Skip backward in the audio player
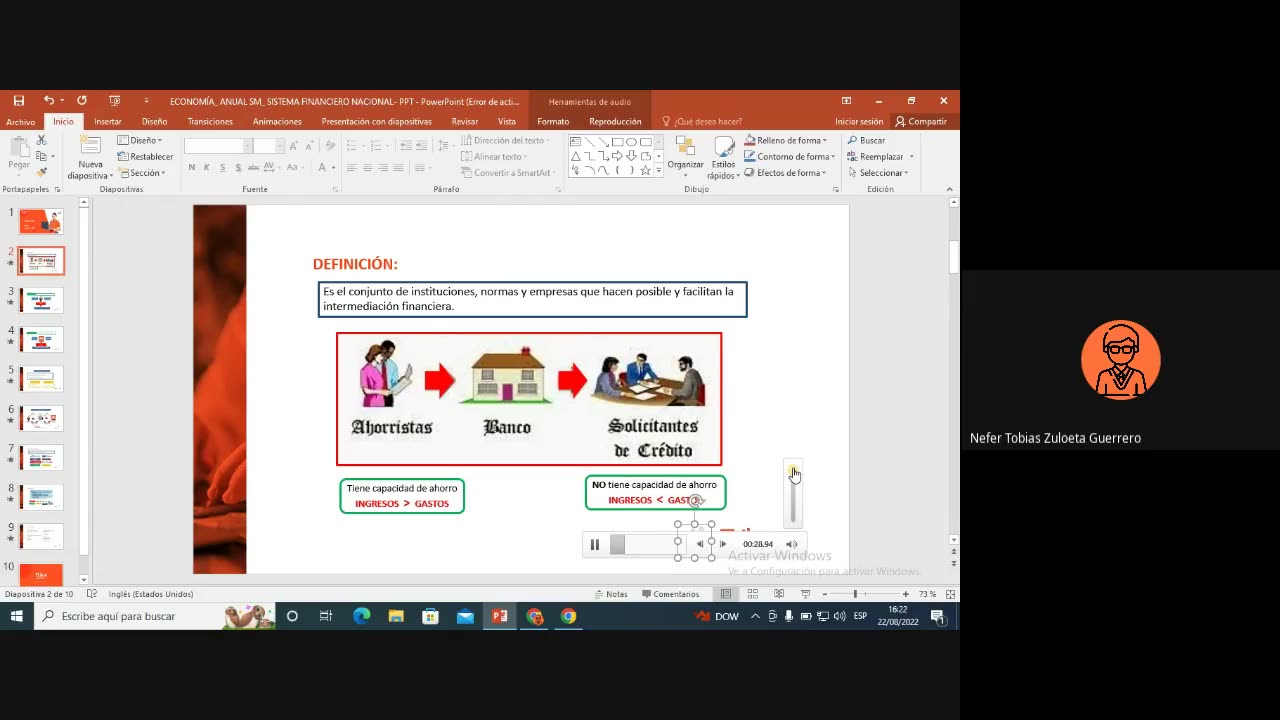This screenshot has height=720, width=1280. coord(700,544)
